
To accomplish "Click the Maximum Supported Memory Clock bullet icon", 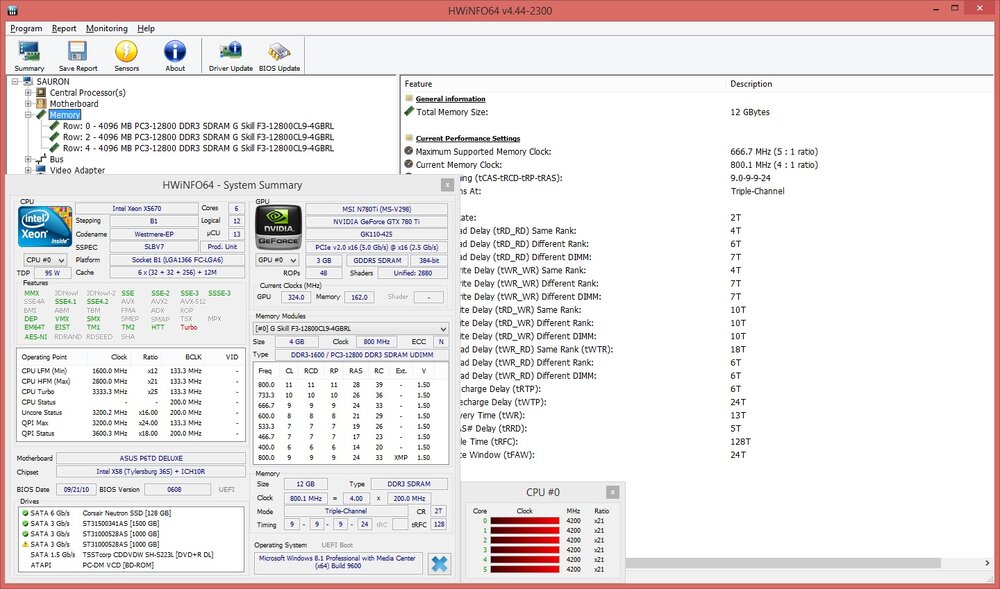I will pos(409,151).
